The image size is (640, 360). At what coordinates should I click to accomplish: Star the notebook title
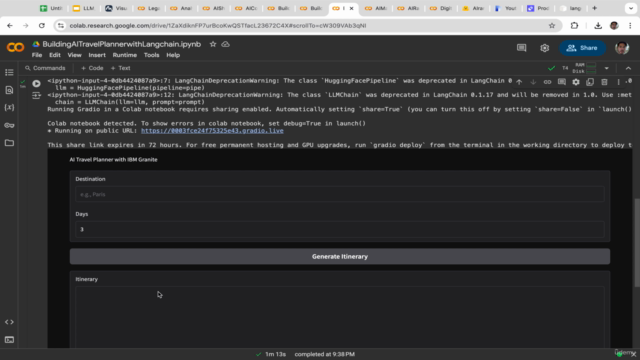[x=213, y=44]
